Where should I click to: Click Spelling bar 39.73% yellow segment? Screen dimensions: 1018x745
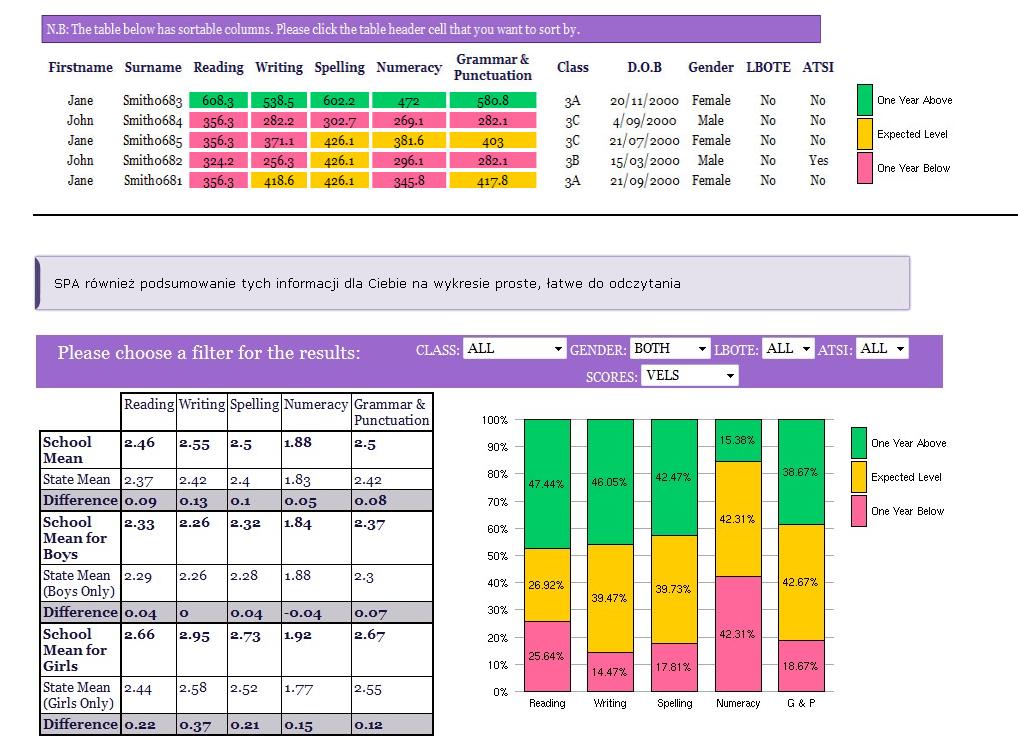coord(674,589)
